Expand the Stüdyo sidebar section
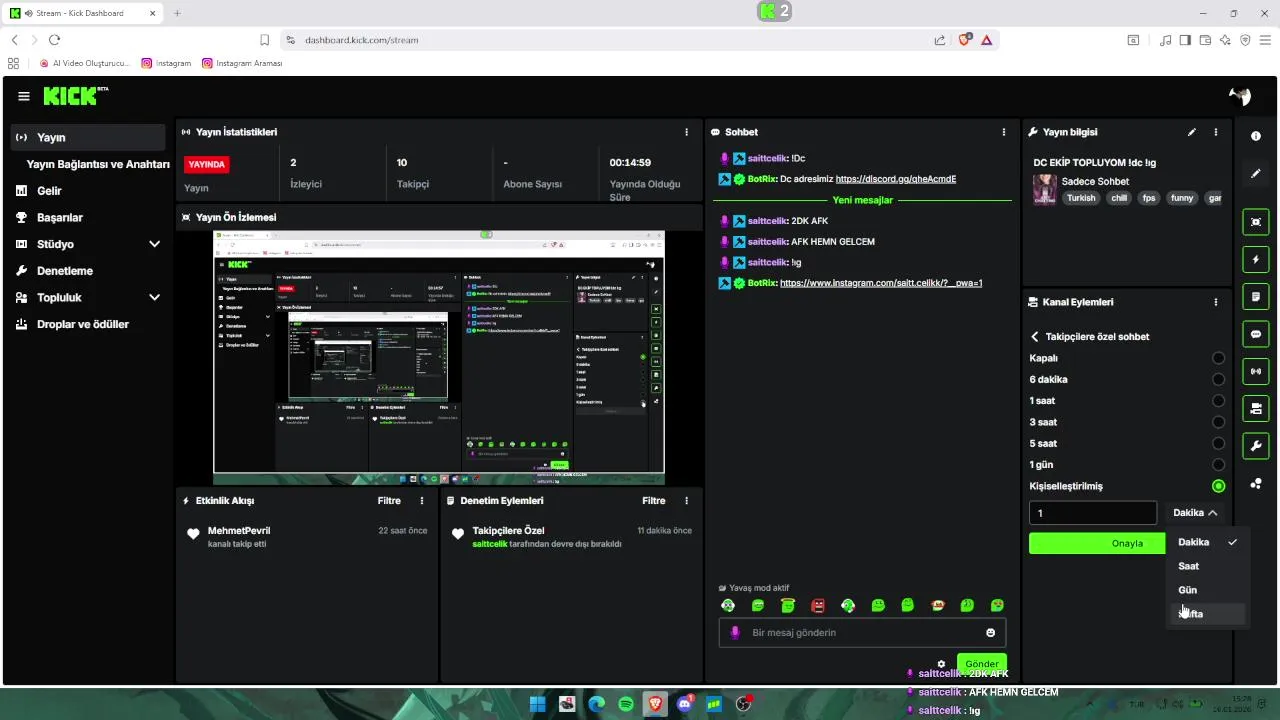This screenshot has width=1280, height=720. coord(154,244)
